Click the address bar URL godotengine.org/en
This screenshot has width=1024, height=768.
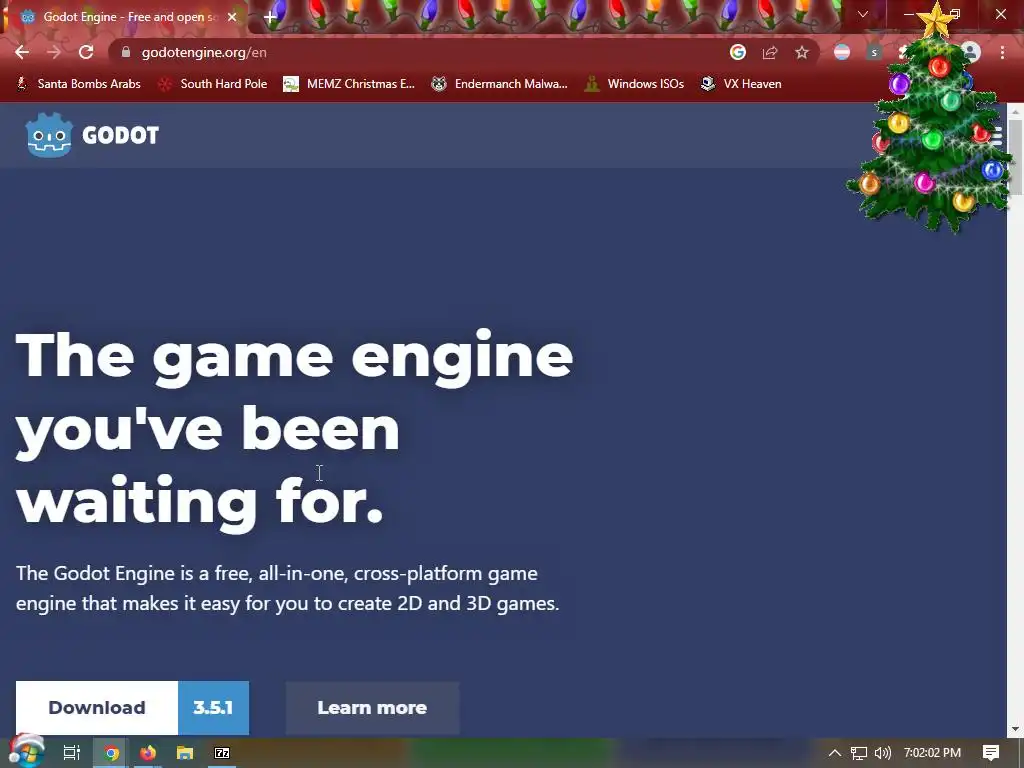204,52
